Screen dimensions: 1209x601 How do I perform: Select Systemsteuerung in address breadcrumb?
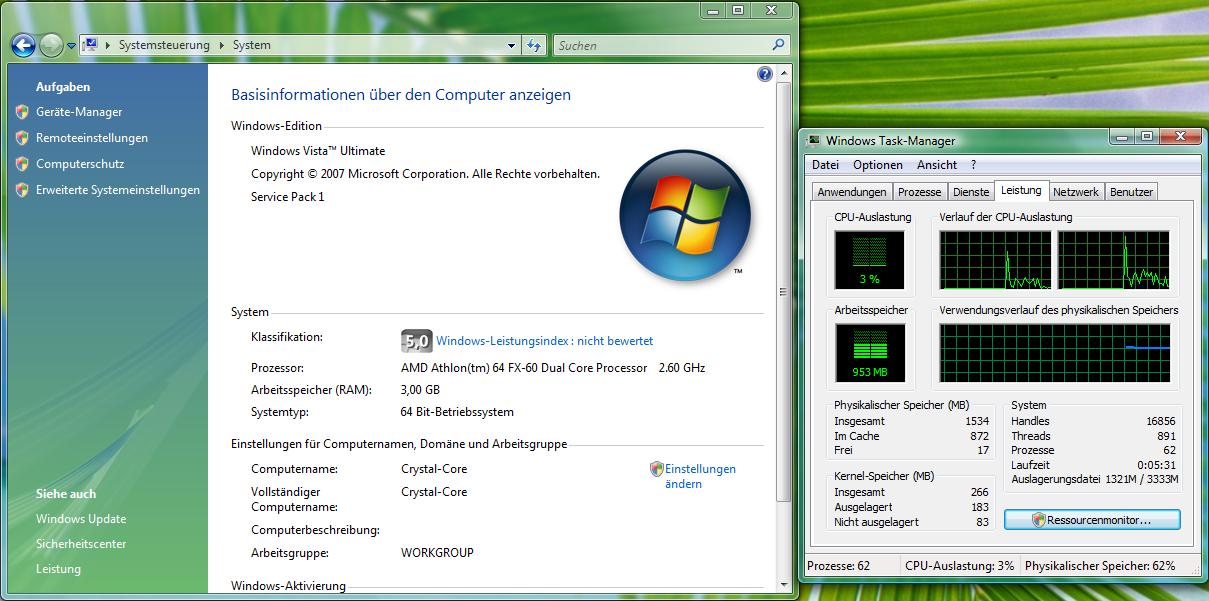coord(164,45)
